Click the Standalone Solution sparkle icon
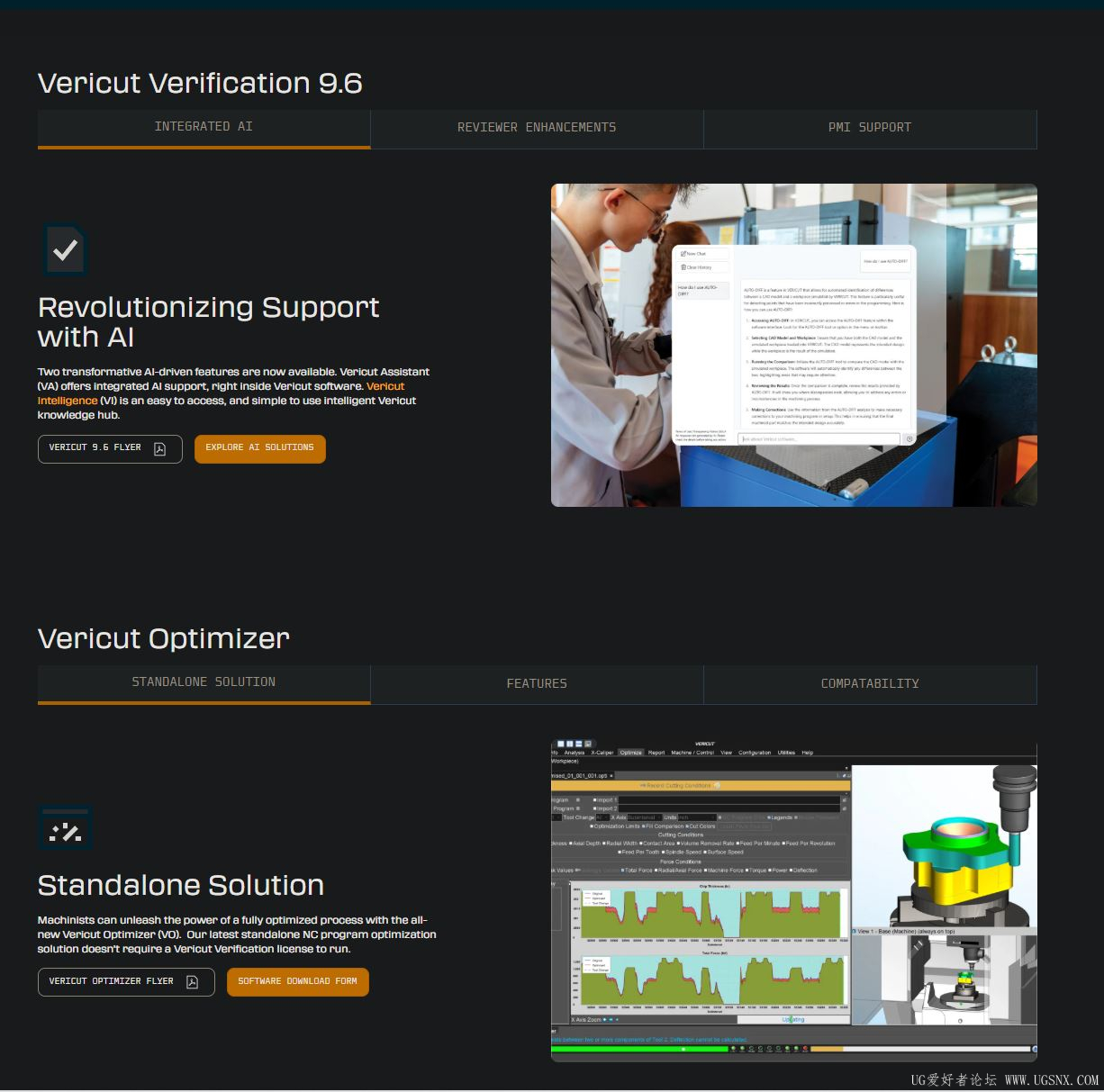Viewport: 1104px width, 1092px height. pyautogui.click(x=65, y=830)
